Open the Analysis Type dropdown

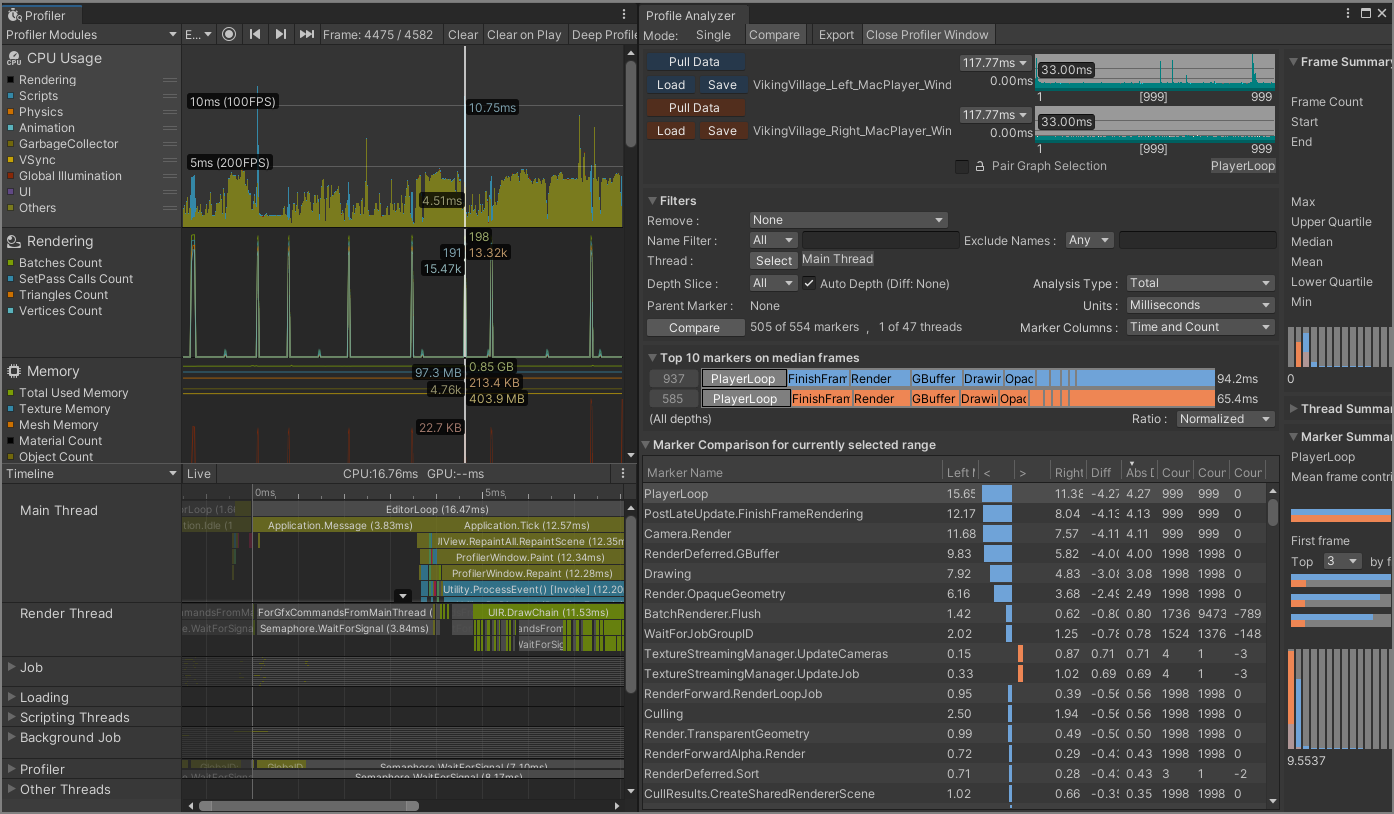pos(1200,283)
